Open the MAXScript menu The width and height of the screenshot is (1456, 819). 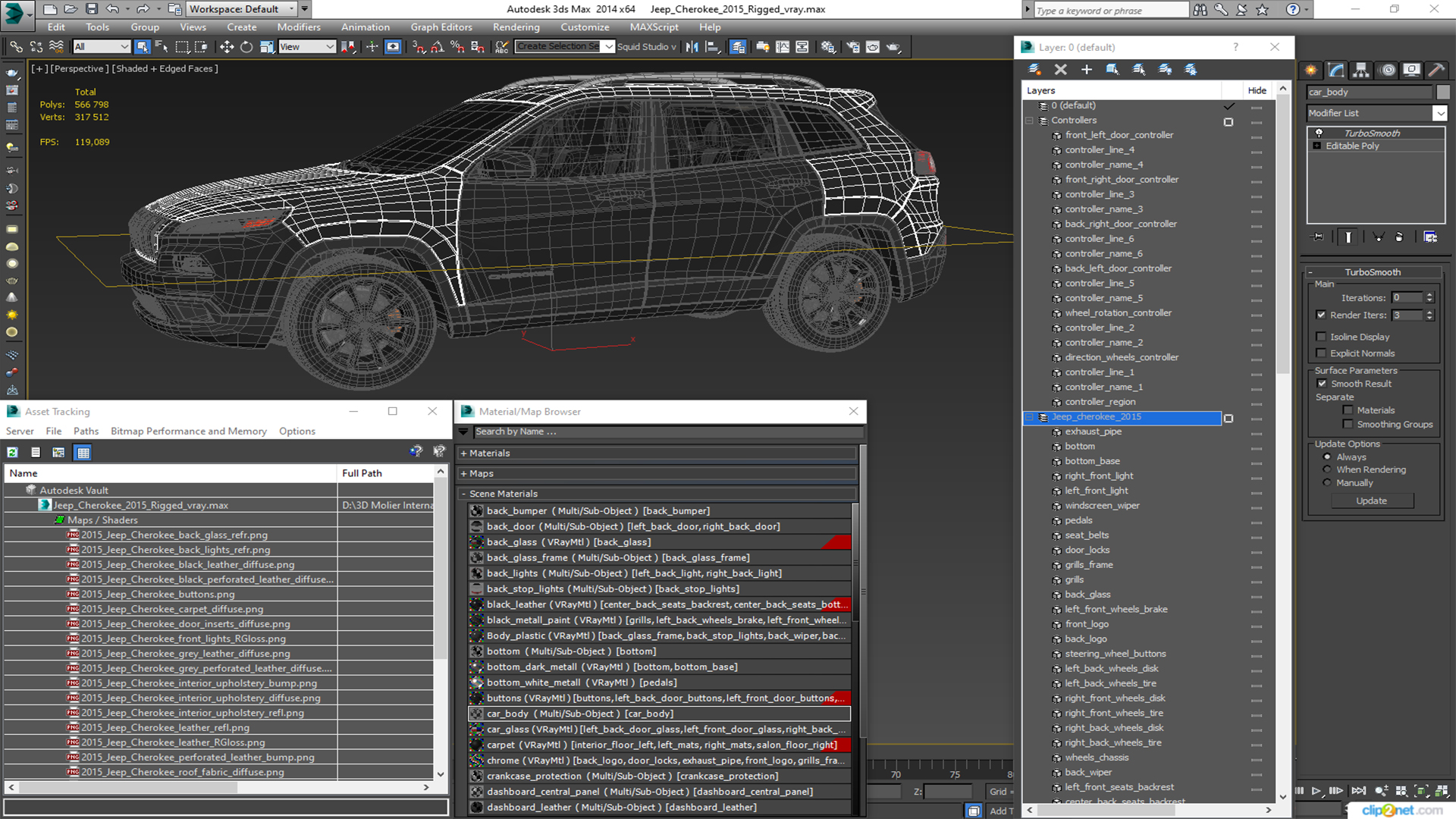tap(654, 27)
